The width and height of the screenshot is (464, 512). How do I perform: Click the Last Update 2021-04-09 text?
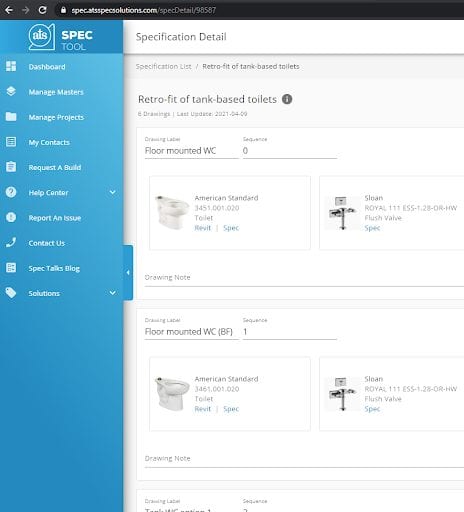(x=212, y=114)
